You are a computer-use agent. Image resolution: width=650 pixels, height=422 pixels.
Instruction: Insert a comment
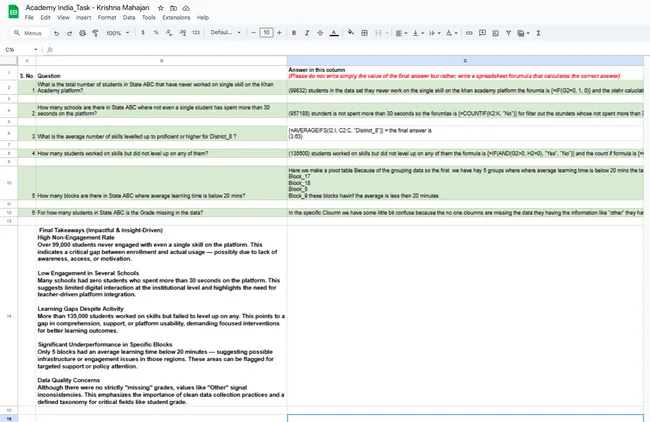(482, 33)
